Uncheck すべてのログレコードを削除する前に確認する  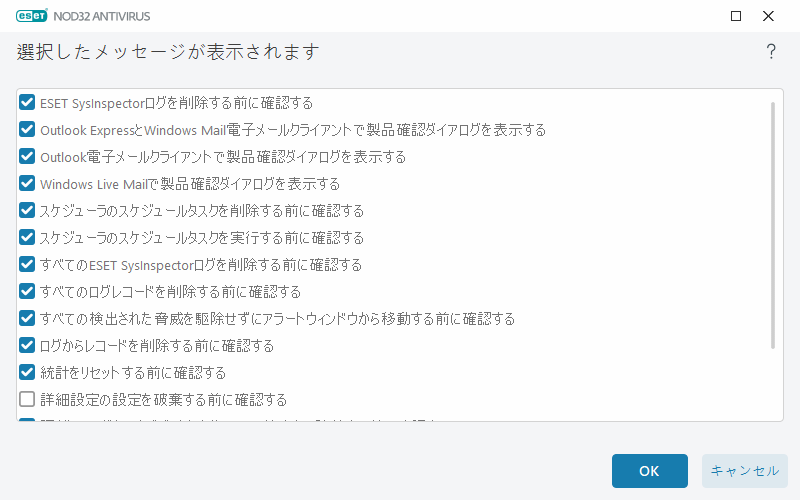click(x=27, y=291)
